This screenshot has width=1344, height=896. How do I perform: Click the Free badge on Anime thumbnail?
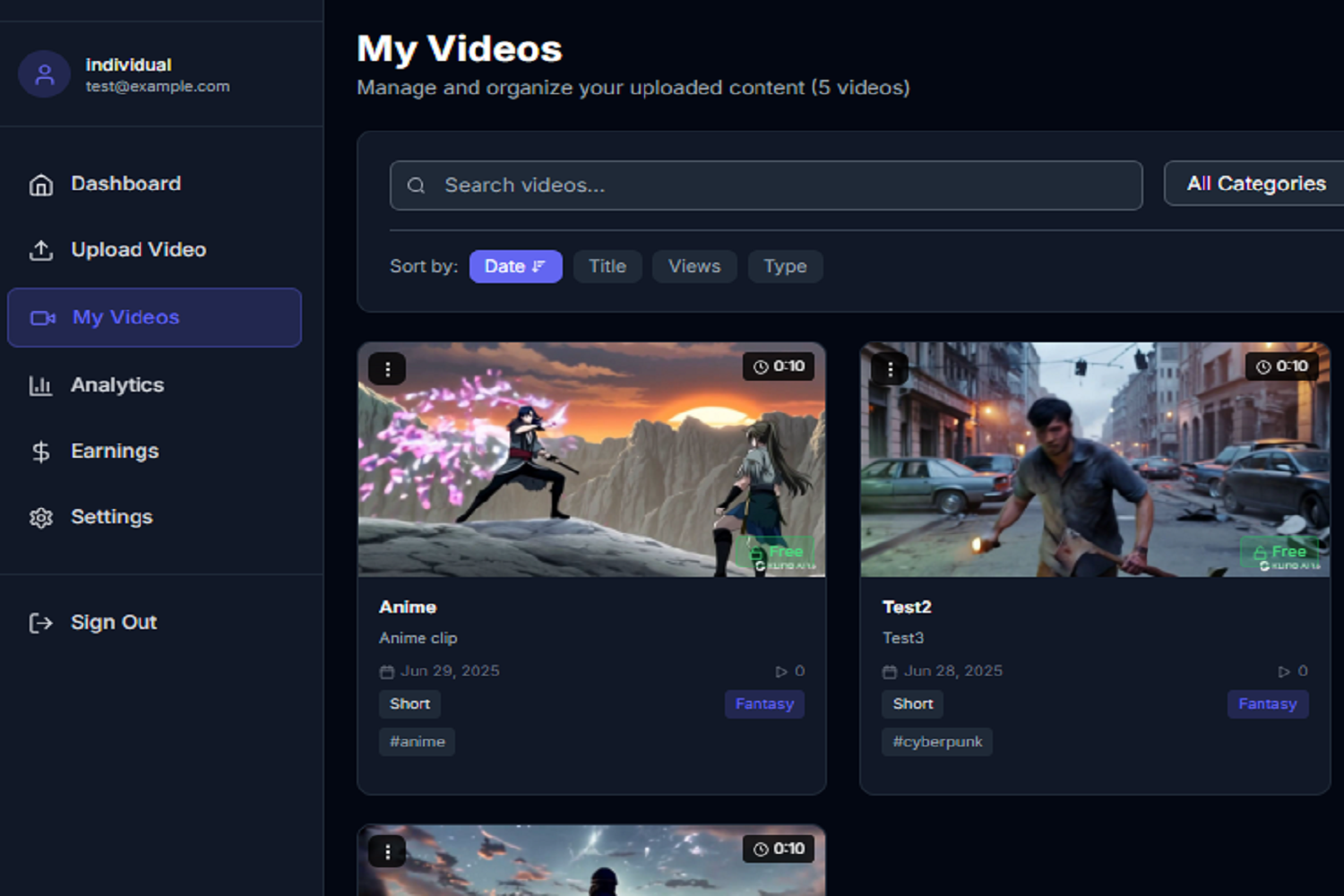pos(776,552)
